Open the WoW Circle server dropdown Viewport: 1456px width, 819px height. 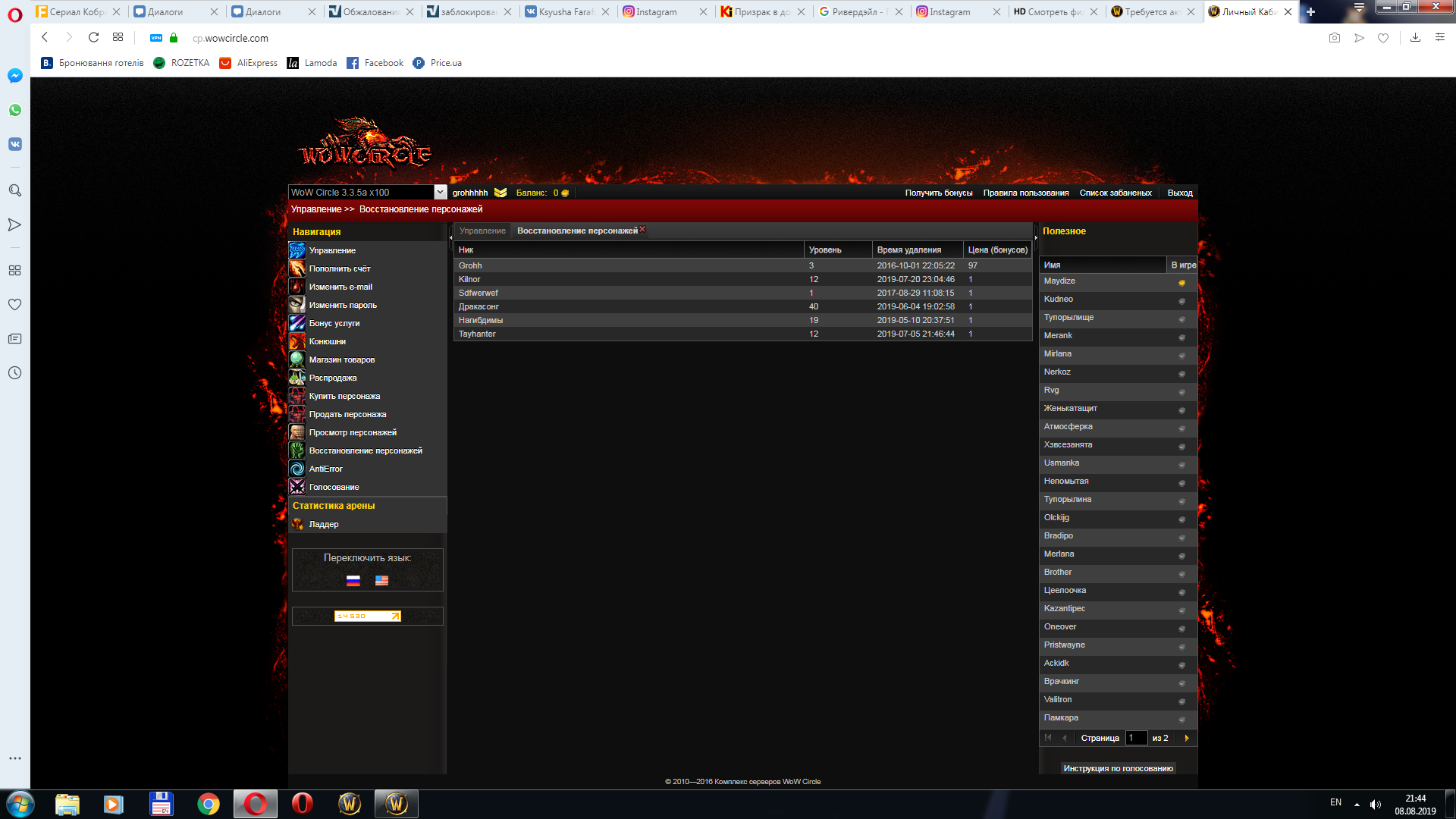[440, 193]
